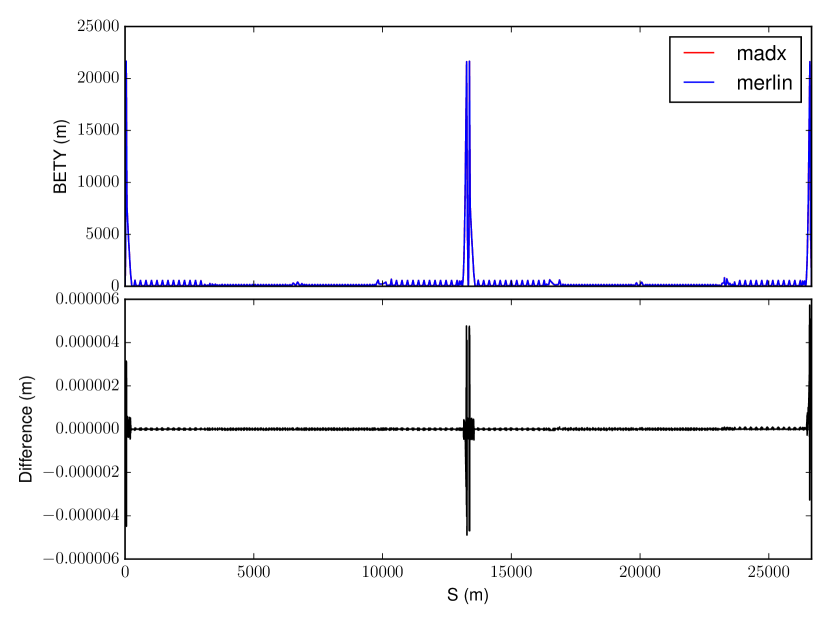The width and height of the screenshot is (830, 623).
Task: Click the 0.000004 tick on Difference axis
Action: pyautogui.click(x=87, y=342)
